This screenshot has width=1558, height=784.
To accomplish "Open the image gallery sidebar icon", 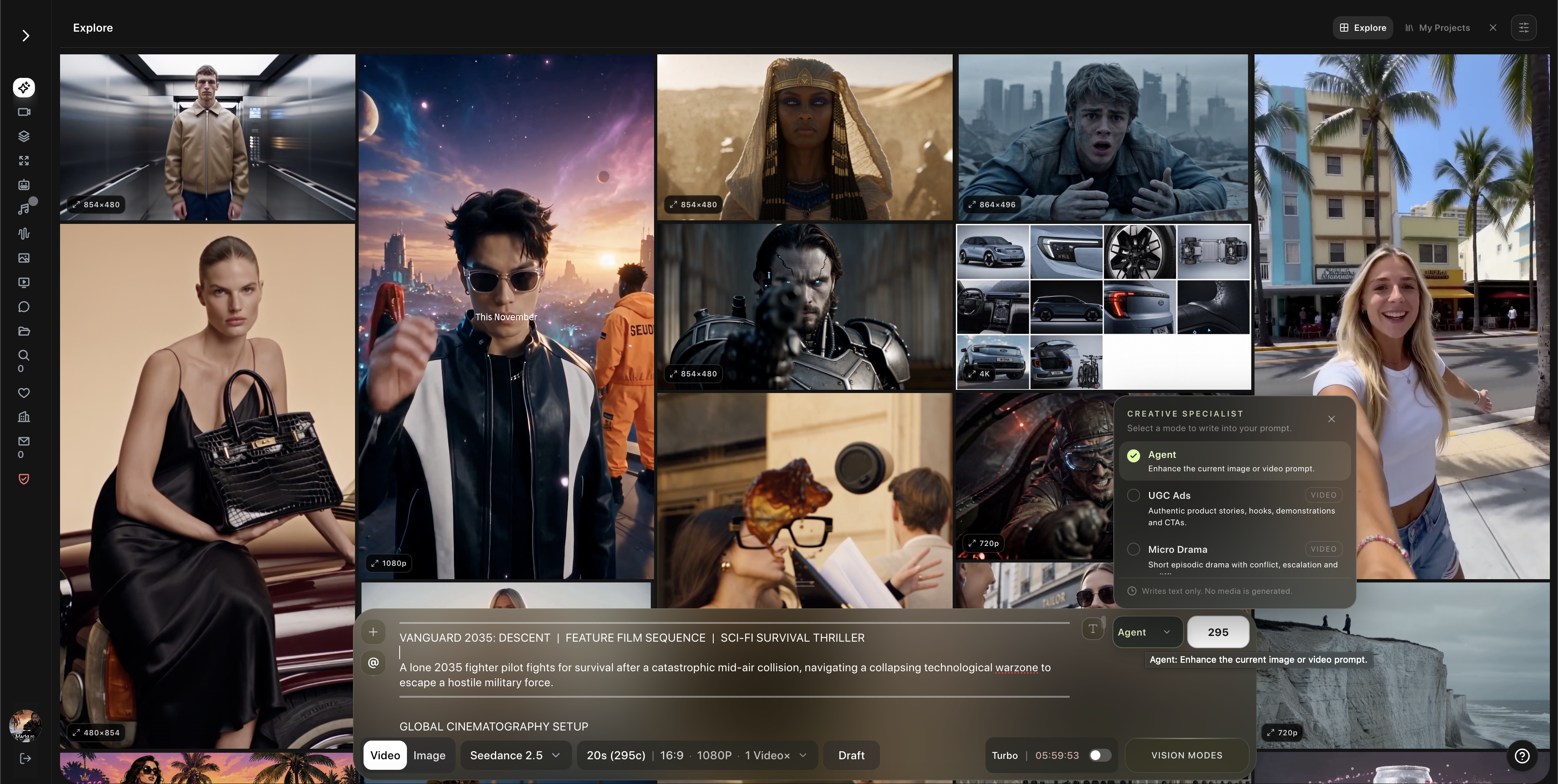I will 24,258.
